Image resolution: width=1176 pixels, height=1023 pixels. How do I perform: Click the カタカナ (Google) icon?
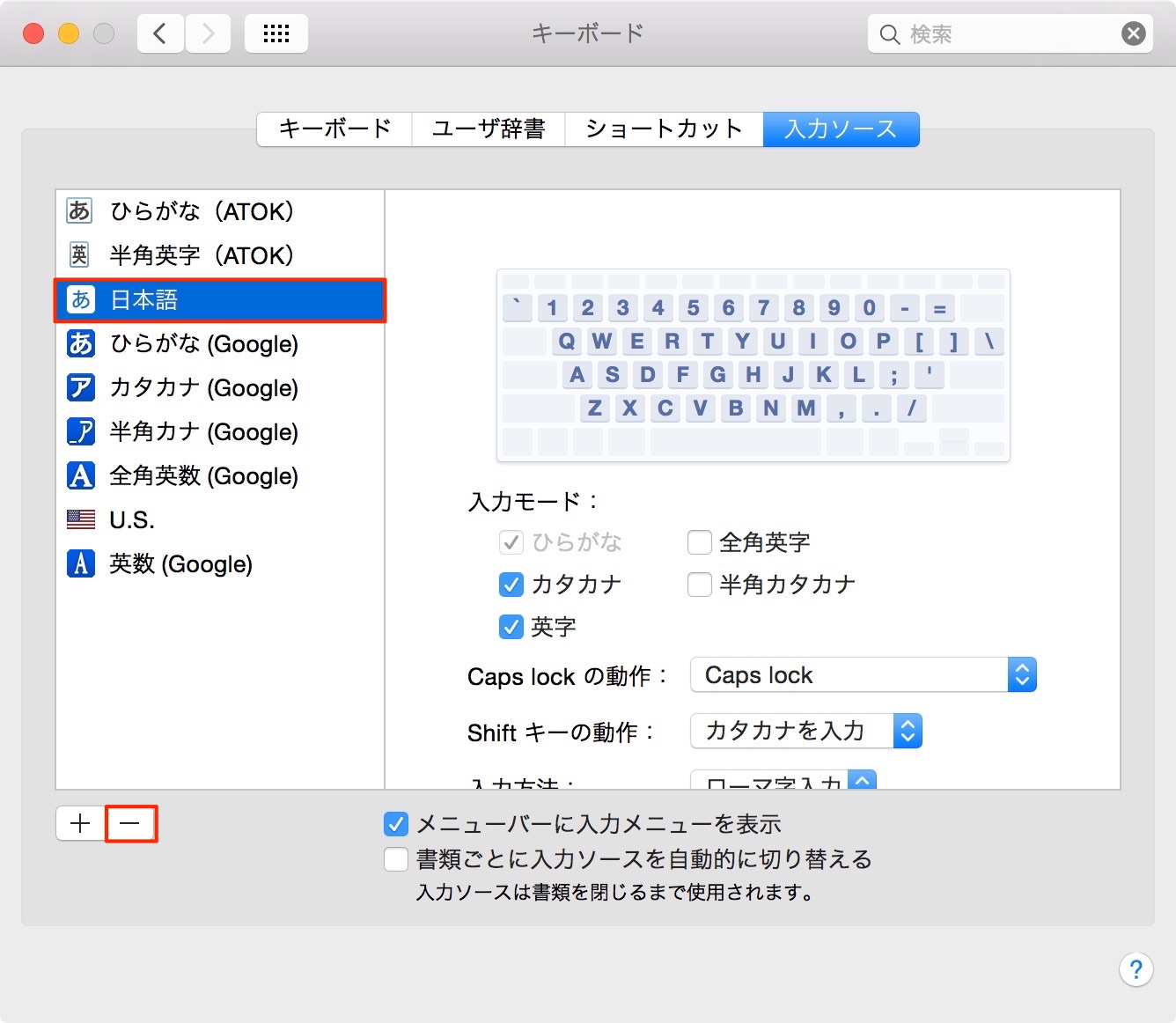(81, 387)
